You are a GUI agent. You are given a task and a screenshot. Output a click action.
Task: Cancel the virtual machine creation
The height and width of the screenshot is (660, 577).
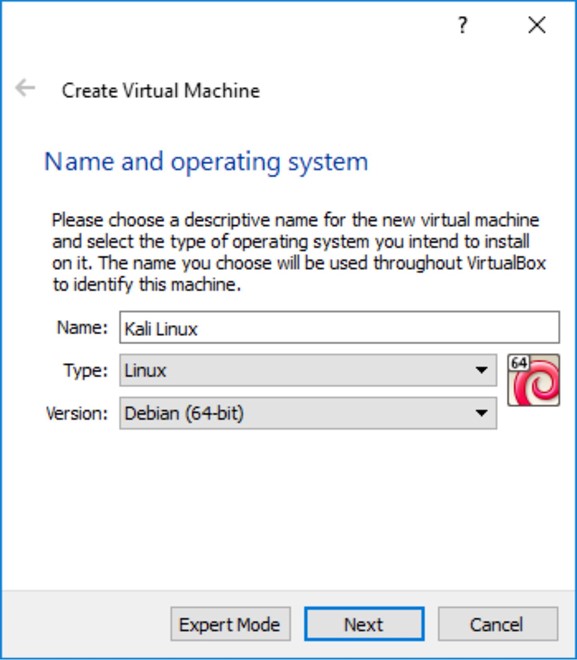[x=498, y=624]
